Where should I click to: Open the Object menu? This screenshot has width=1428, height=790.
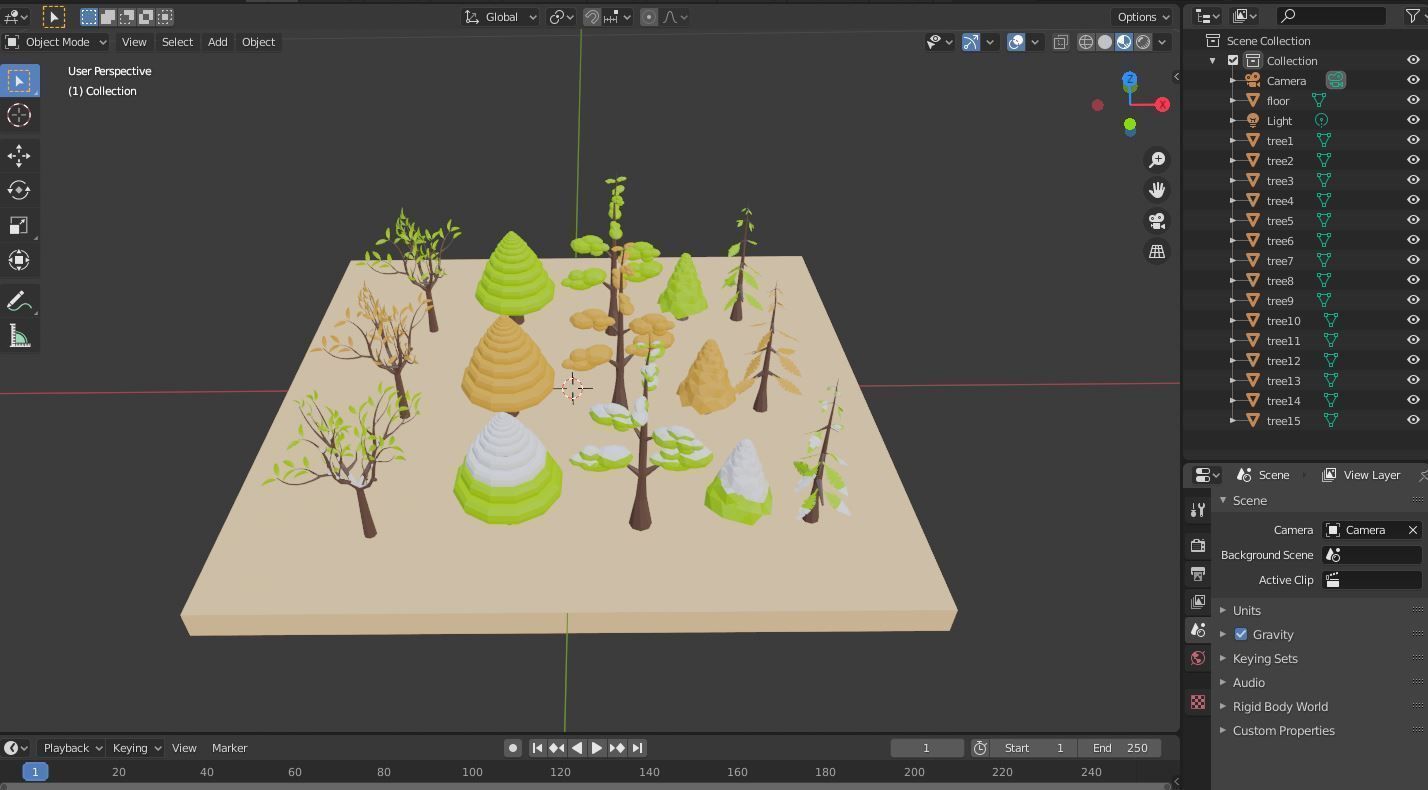point(258,42)
